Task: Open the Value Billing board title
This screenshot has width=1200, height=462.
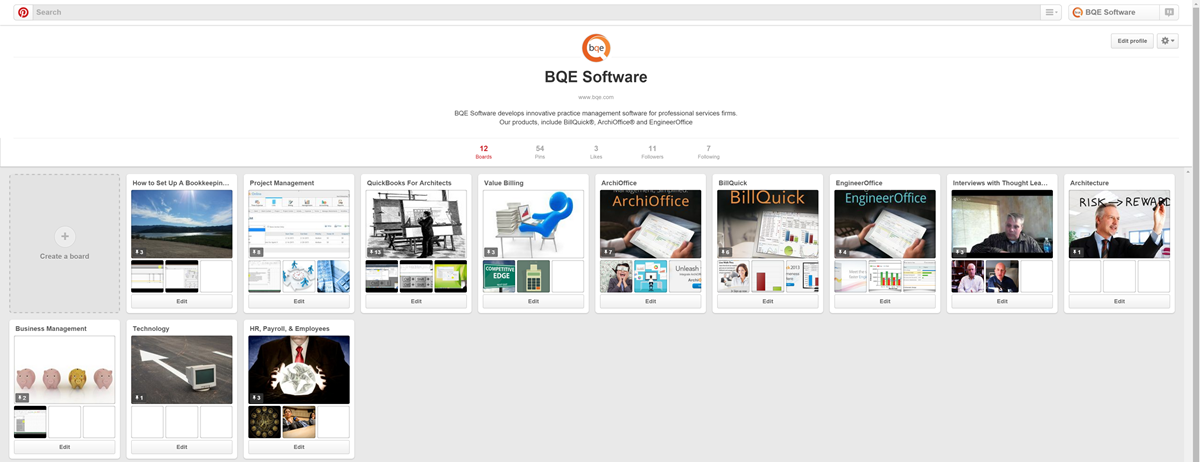Action: [x=504, y=183]
